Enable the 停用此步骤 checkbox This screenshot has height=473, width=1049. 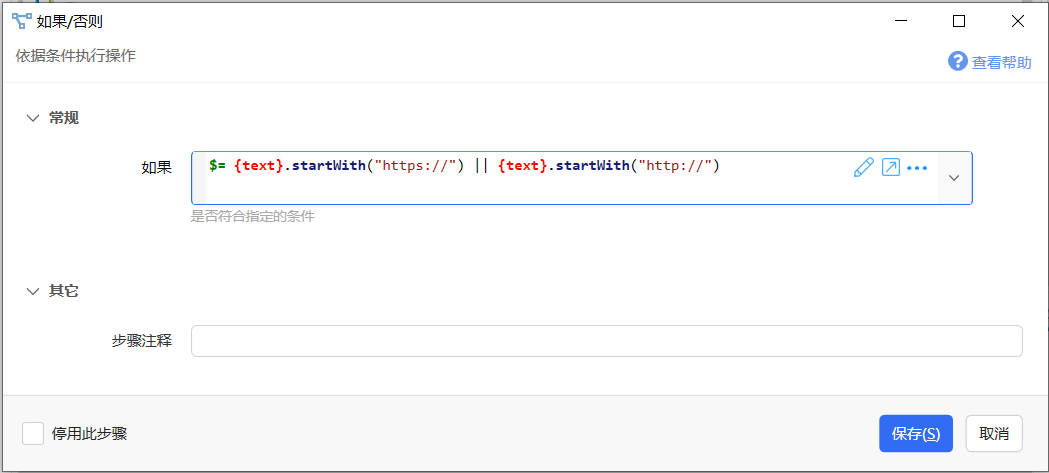33,434
